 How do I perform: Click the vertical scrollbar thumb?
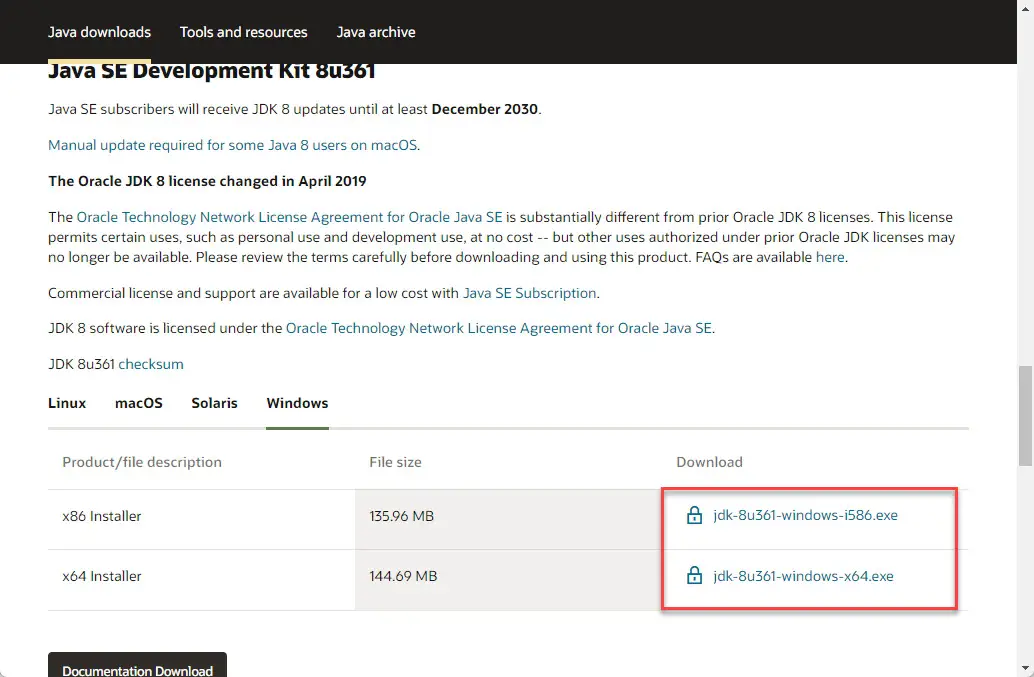[x=1025, y=415]
